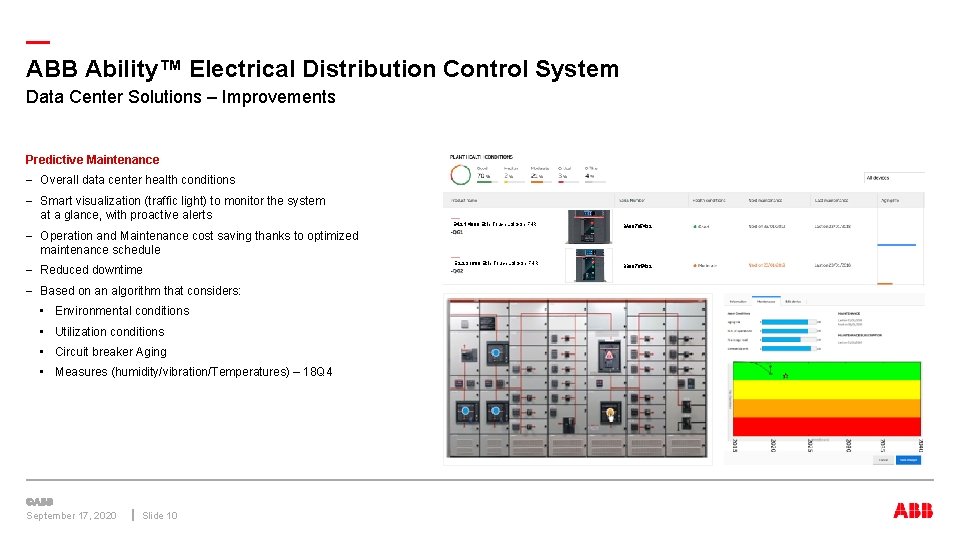Click the orange Moderate status dot in the -QG2 row
This screenshot has width=960, height=540.
(x=695, y=266)
